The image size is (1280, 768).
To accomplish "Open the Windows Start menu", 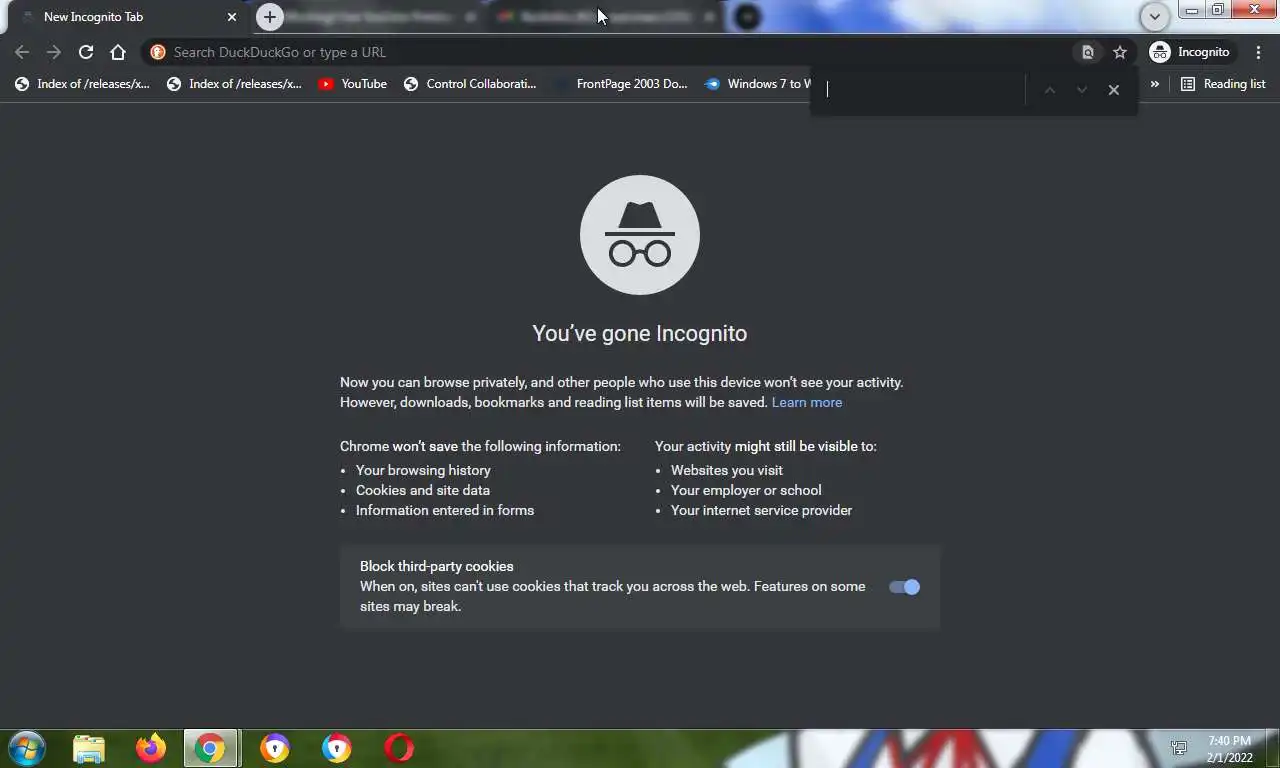I will (x=27, y=748).
